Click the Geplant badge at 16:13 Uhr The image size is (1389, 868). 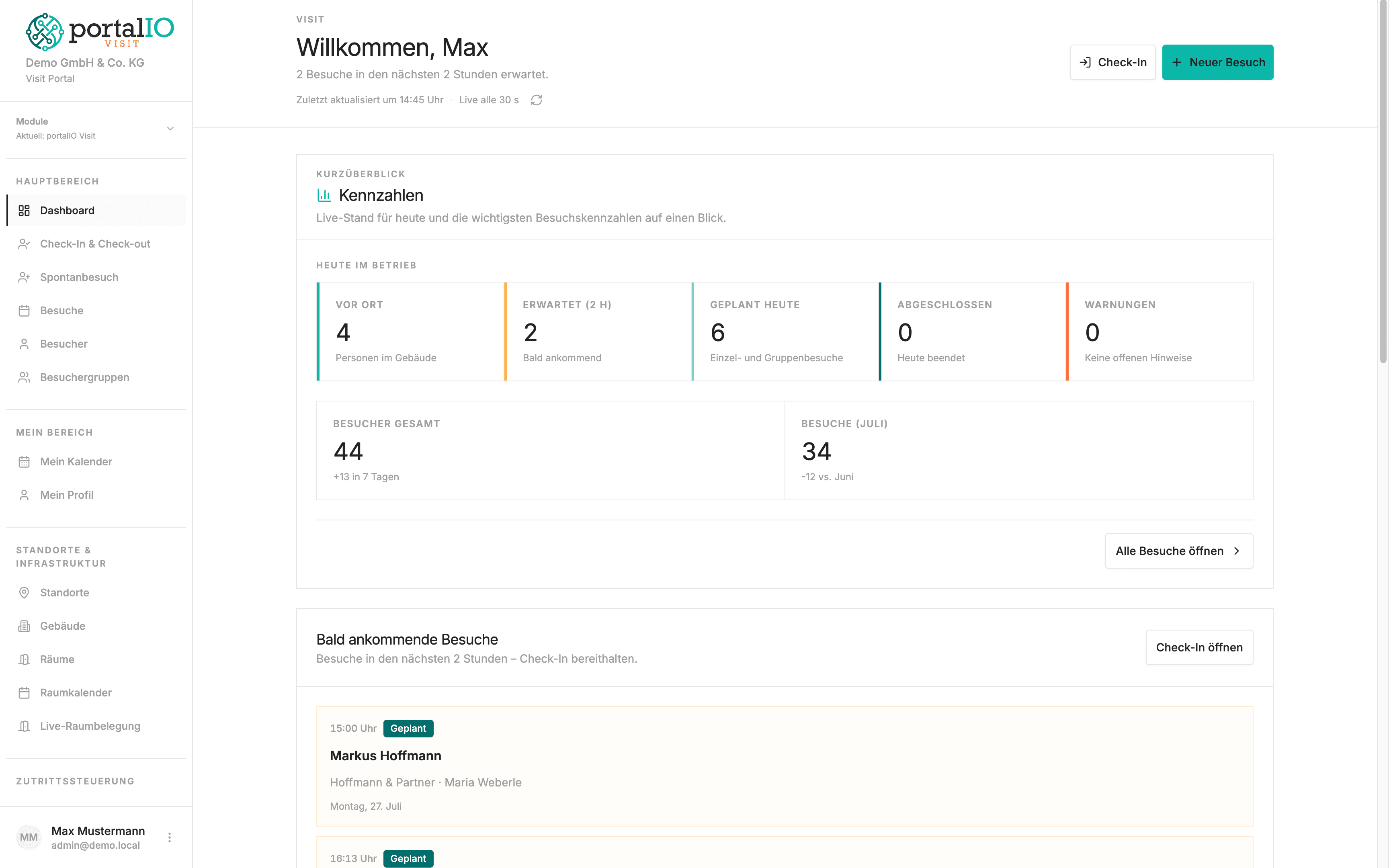pyautogui.click(x=408, y=859)
